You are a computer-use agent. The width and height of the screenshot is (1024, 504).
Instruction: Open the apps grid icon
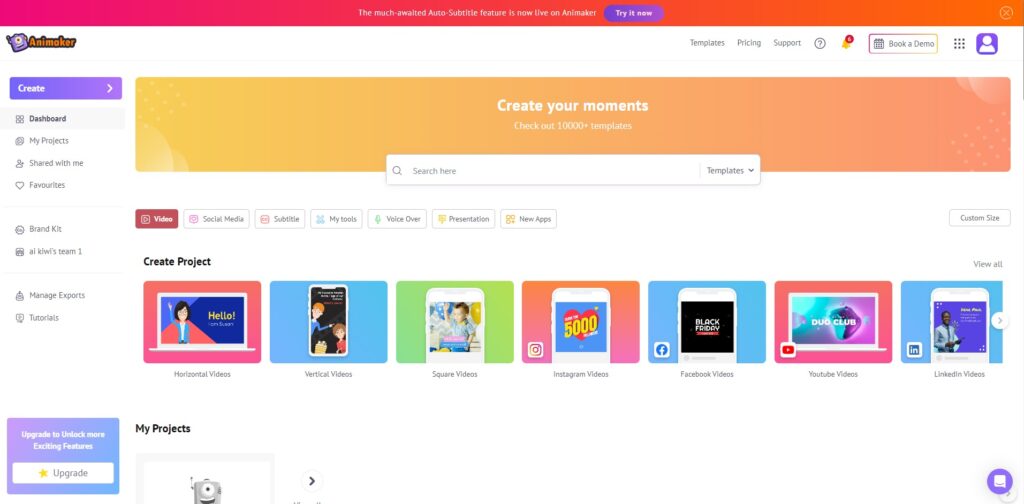click(x=959, y=44)
